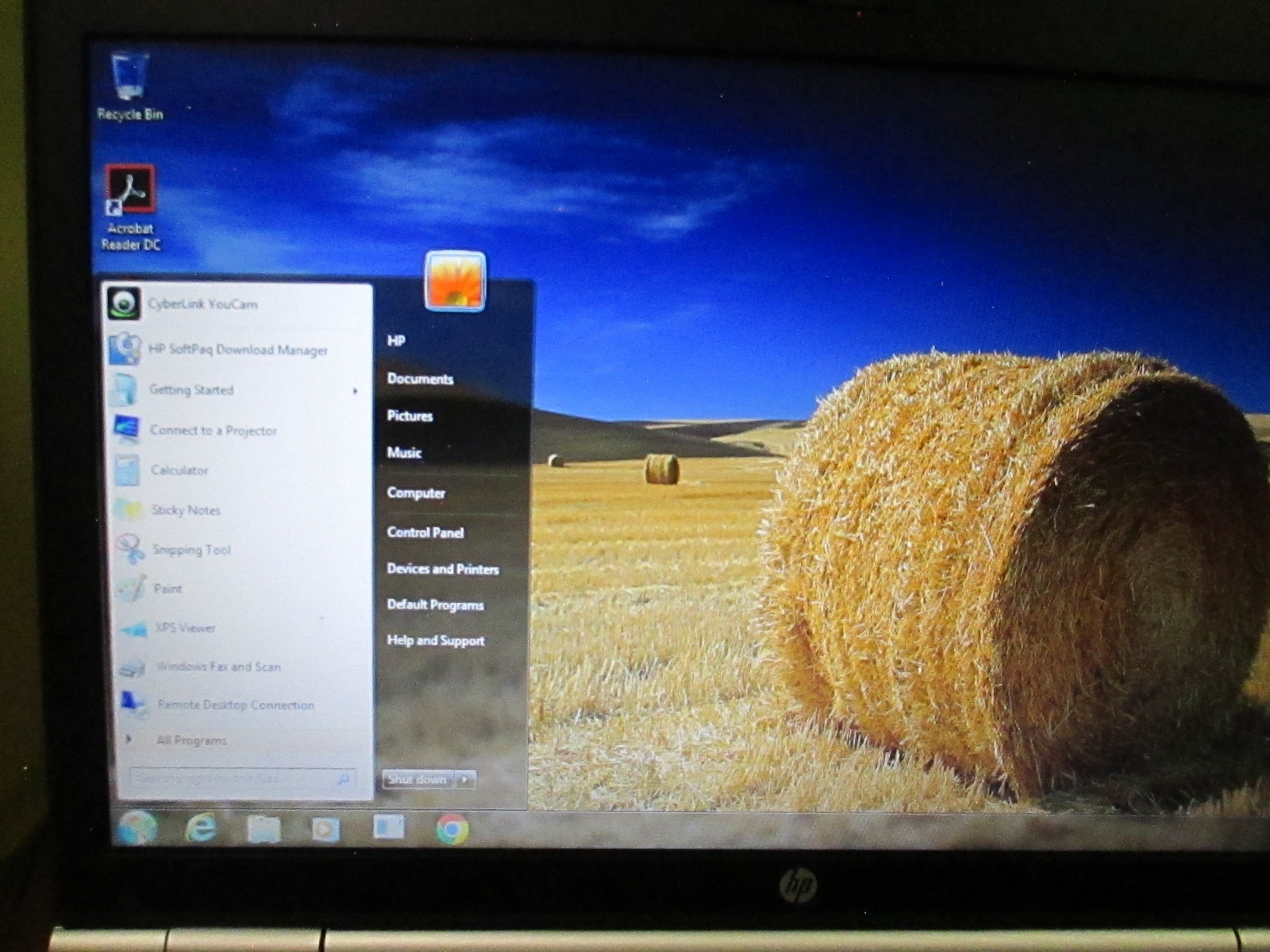Click the Sticky Notes icon

coord(129,510)
